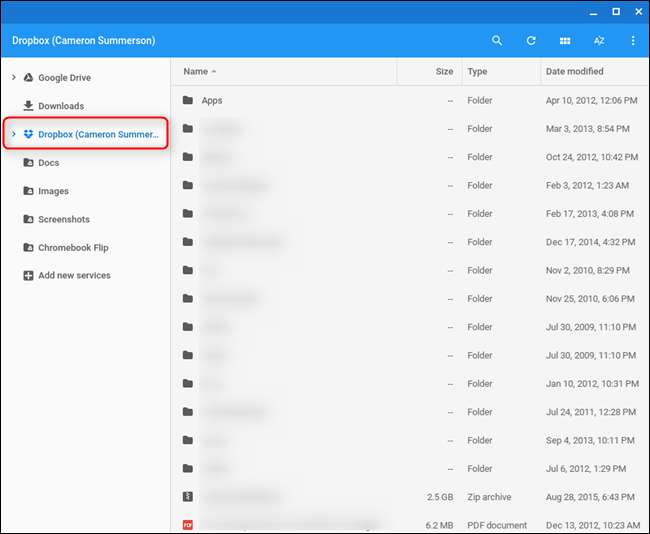
Task: Select Docs in the sidebar
Action: [x=49, y=163]
